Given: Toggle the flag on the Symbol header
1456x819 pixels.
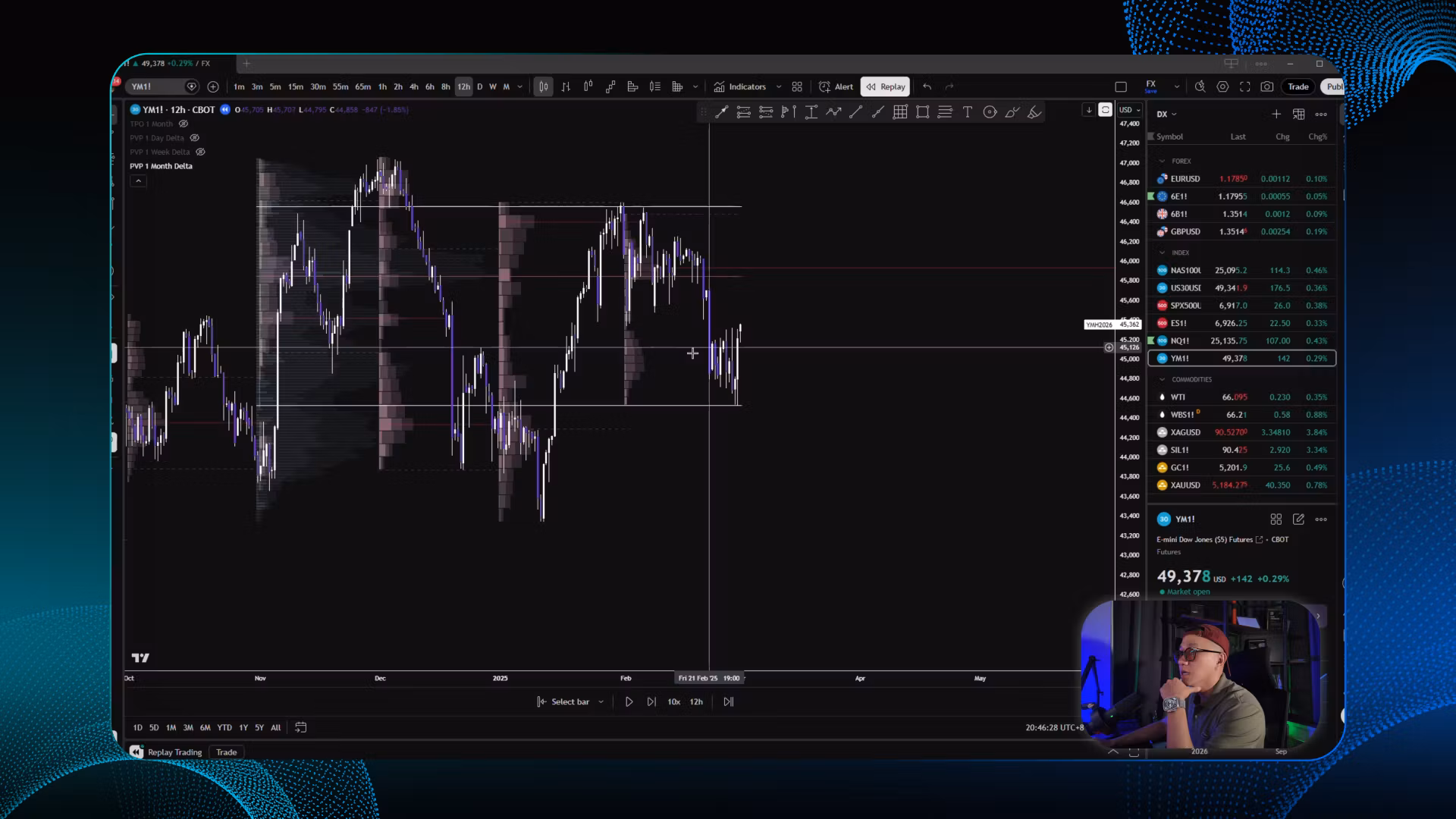Looking at the screenshot, I should coord(1151,136).
